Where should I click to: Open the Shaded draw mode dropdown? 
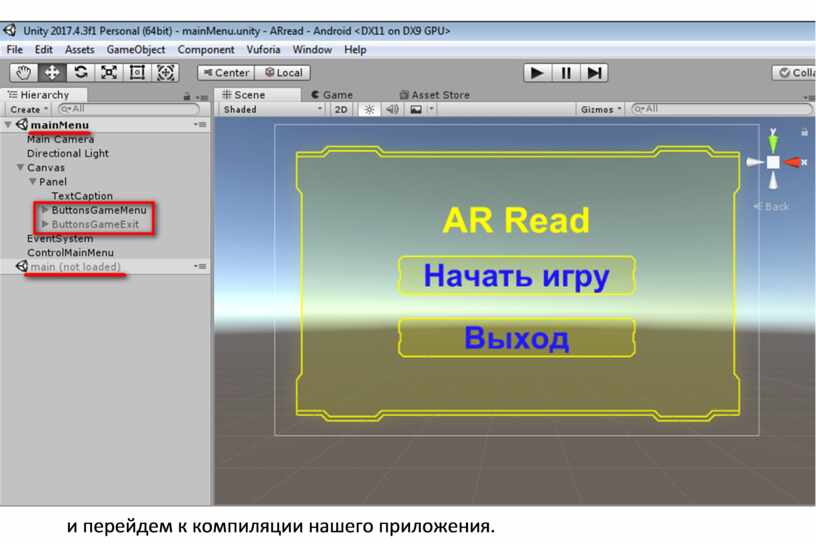click(272, 109)
